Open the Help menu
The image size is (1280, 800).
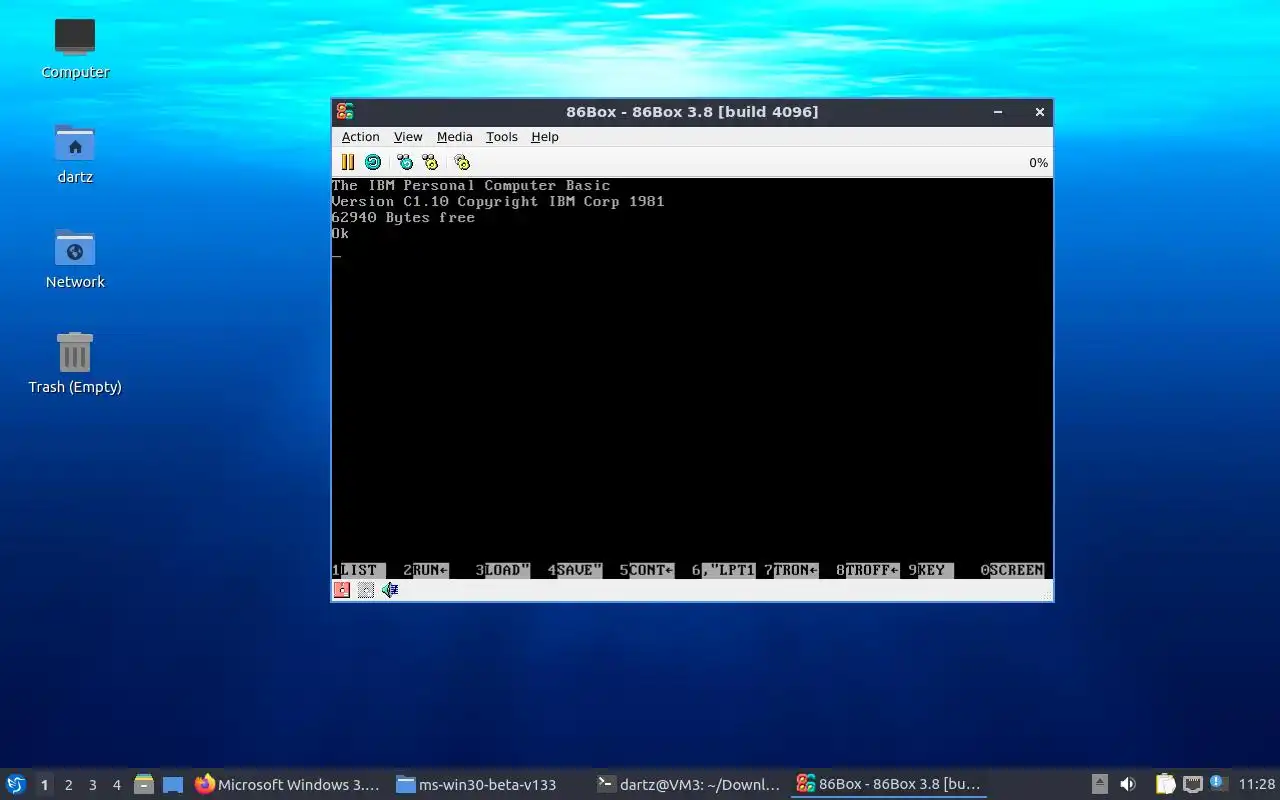[x=545, y=137]
